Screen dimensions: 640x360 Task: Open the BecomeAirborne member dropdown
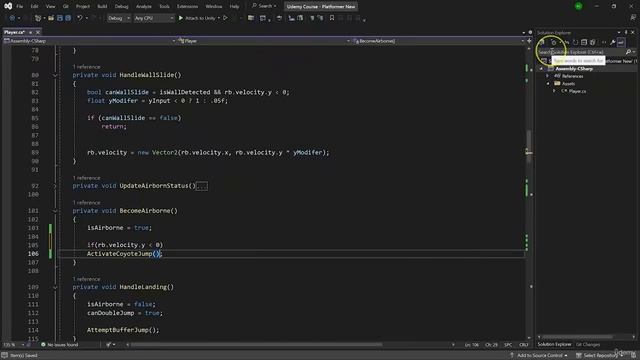tap(438, 41)
